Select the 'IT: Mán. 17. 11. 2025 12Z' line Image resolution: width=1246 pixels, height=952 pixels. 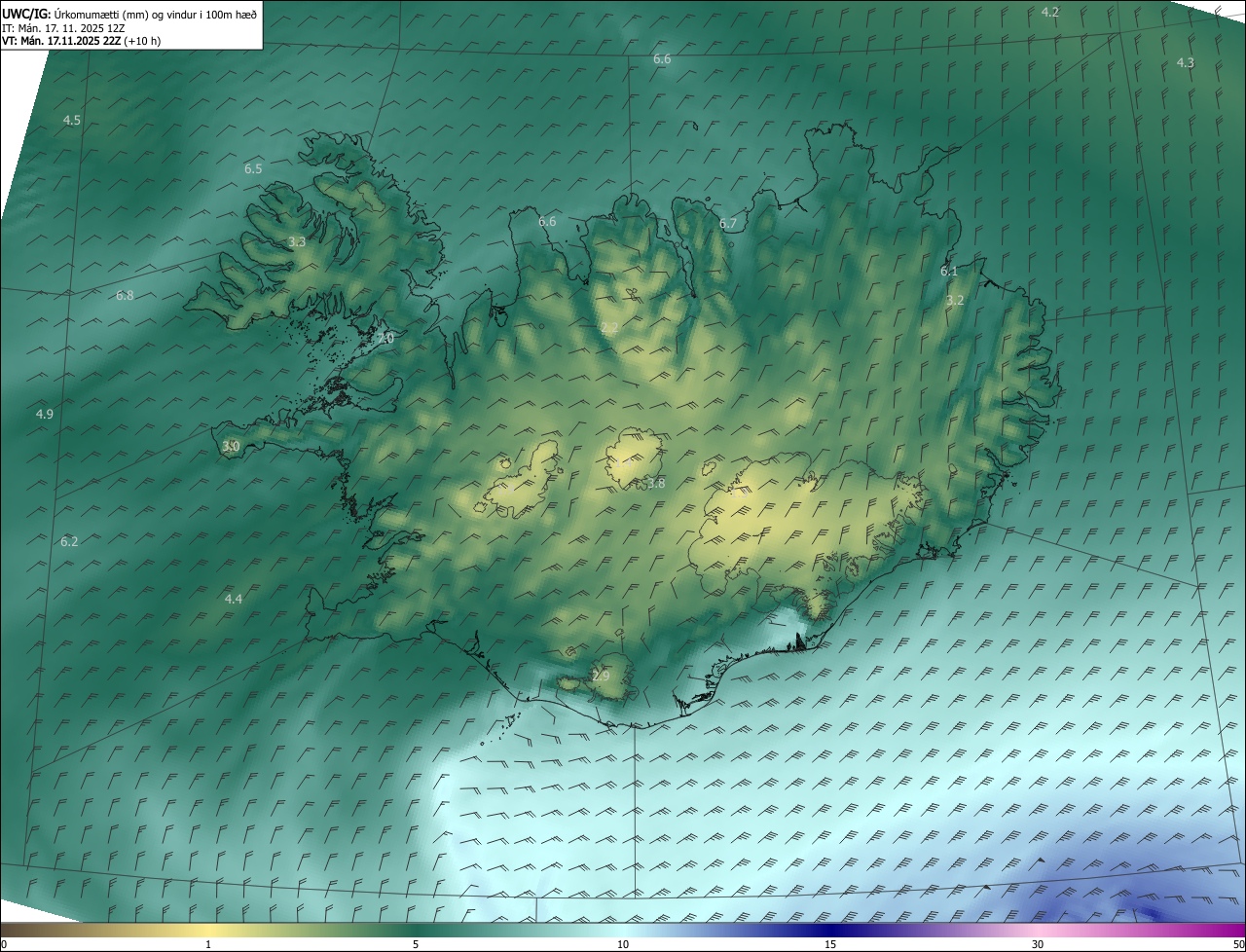tap(63, 27)
